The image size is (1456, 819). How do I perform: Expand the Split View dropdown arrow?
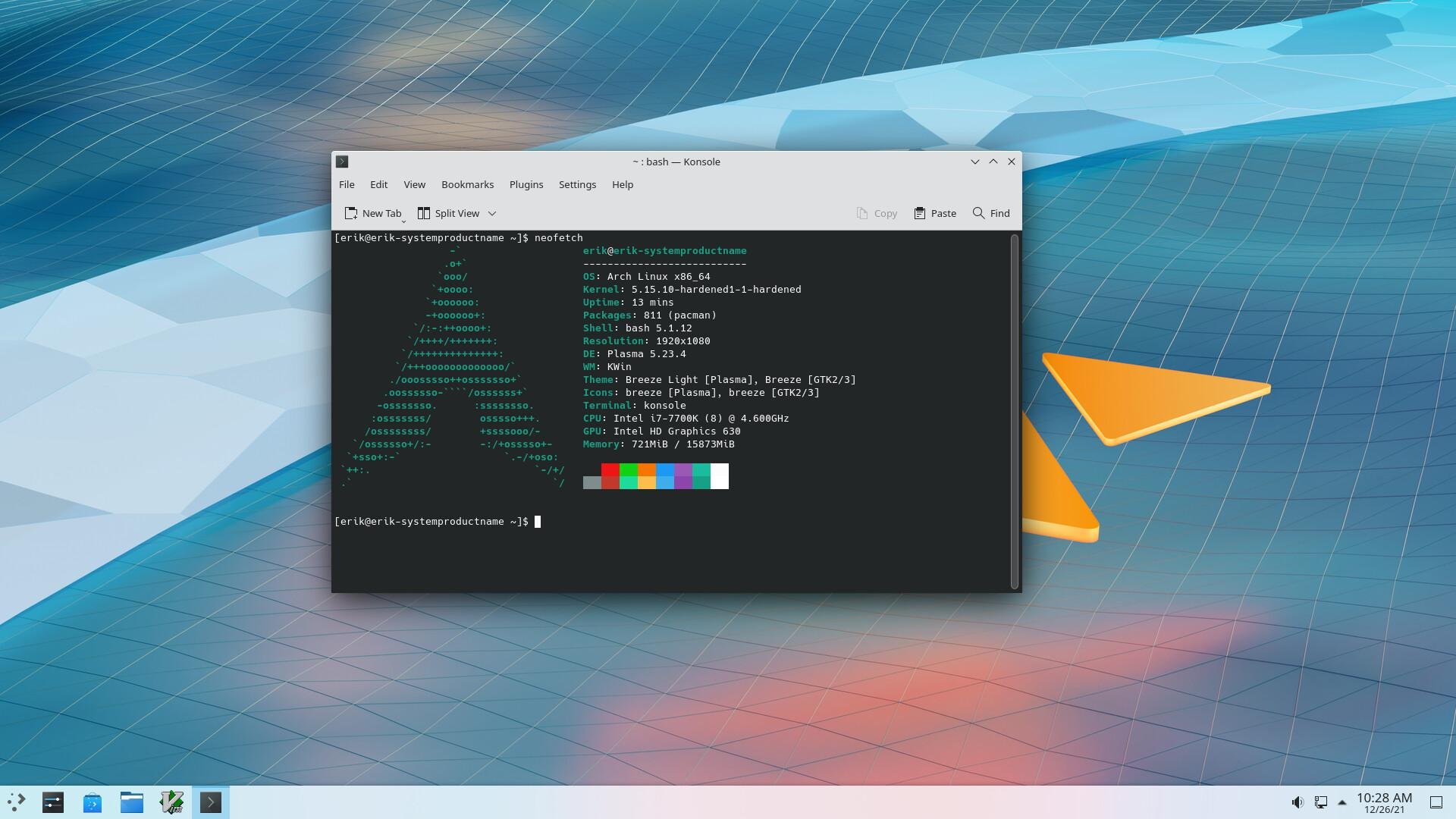pos(492,213)
